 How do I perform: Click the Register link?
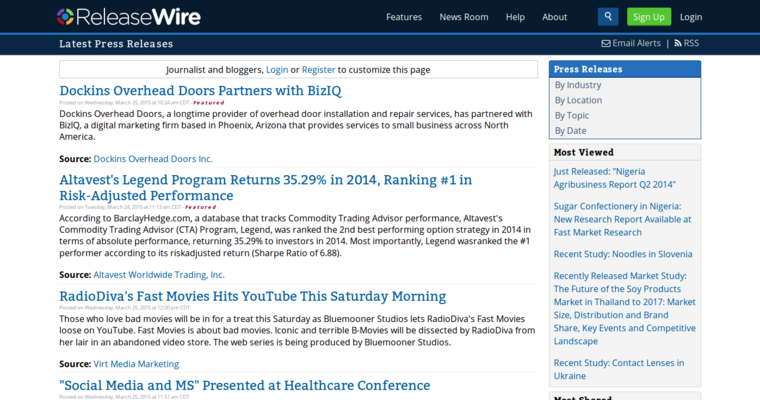[x=318, y=70]
